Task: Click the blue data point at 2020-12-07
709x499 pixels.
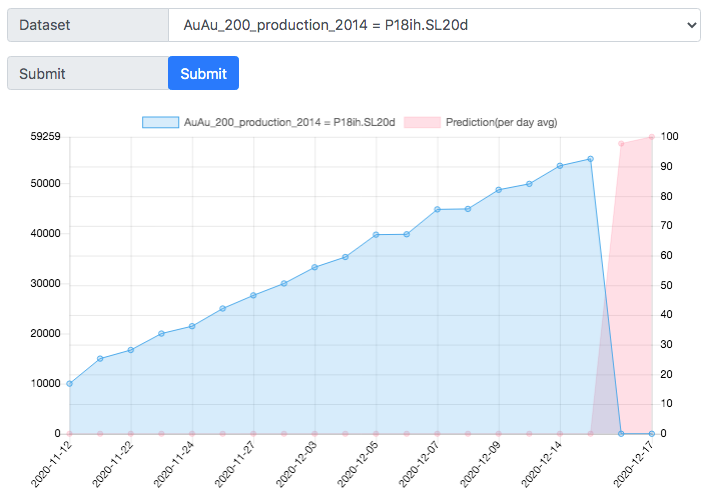Action: 437,209
